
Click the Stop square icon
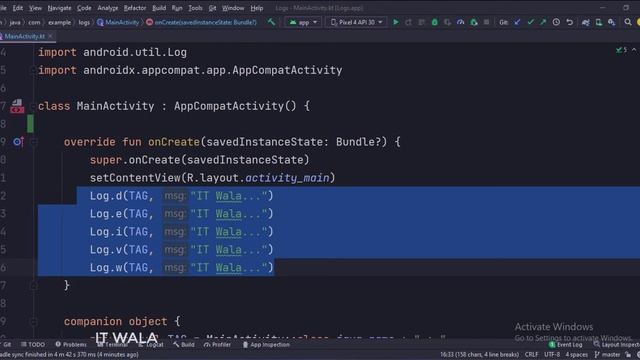click(x=486, y=22)
